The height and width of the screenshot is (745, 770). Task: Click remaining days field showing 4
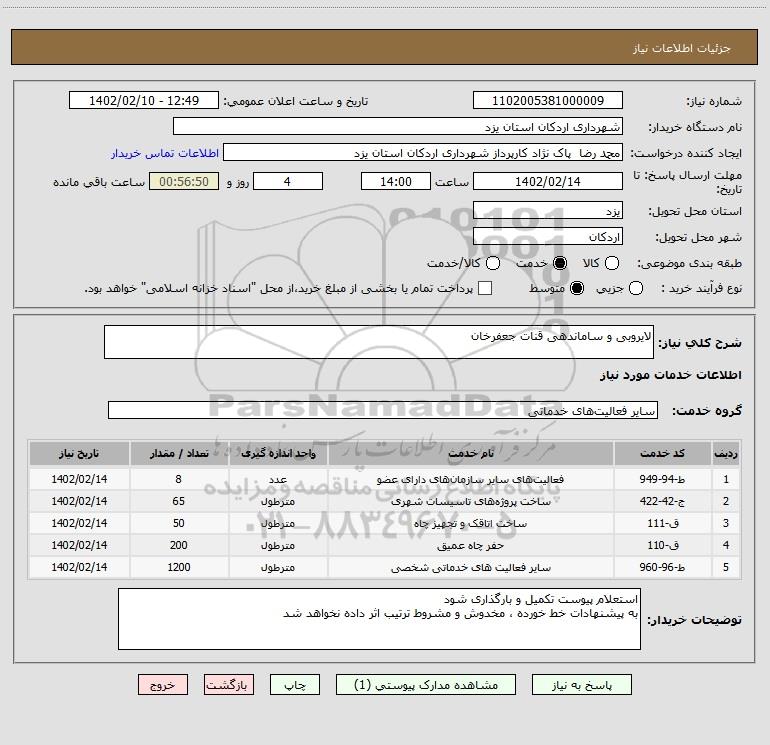[x=288, y=181]
